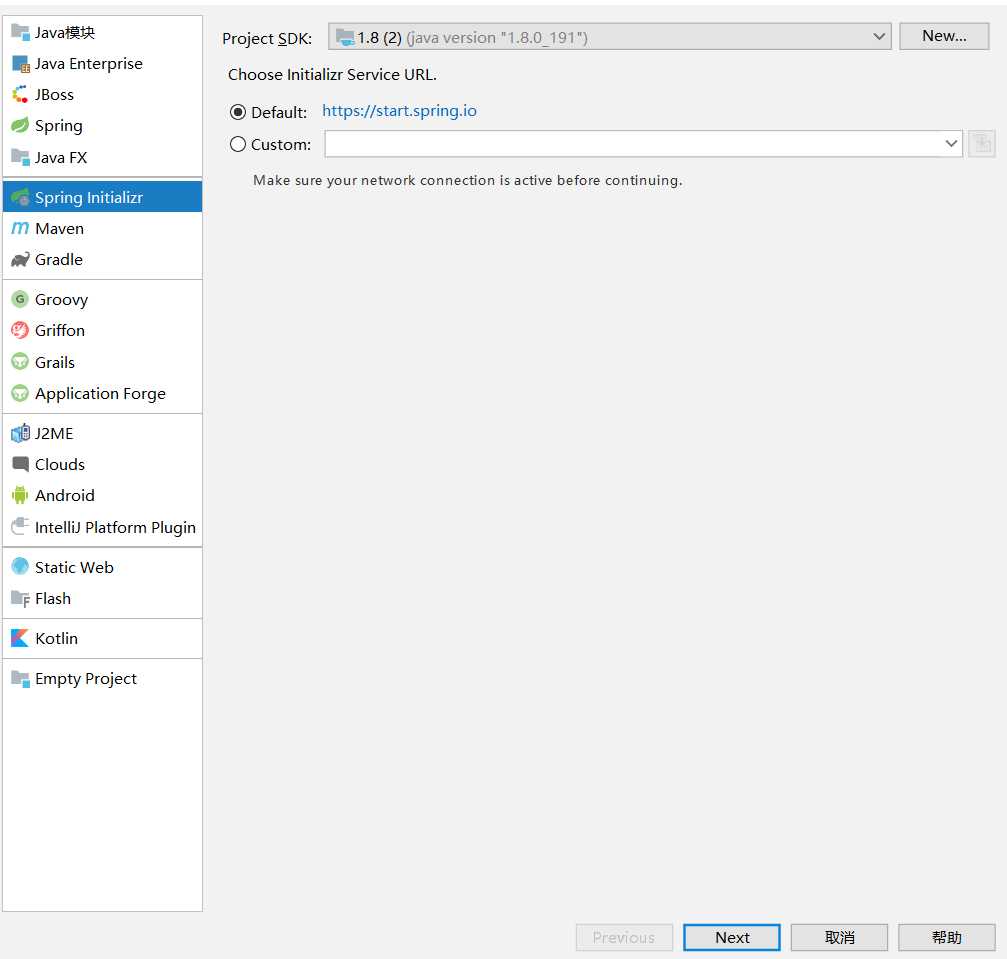Open the https://start.spring.io link
Image resolution: width=1007 pixels, height=959 pixels.
(399, 111)
